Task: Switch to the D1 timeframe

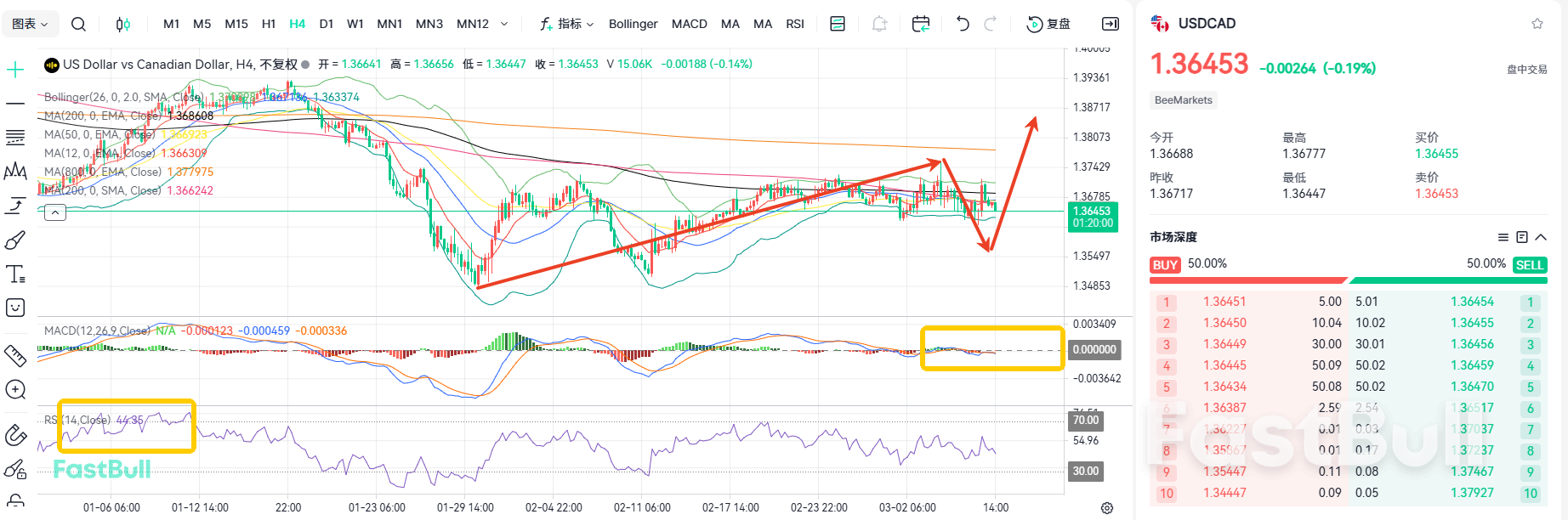Action: [x=326, y=24]
